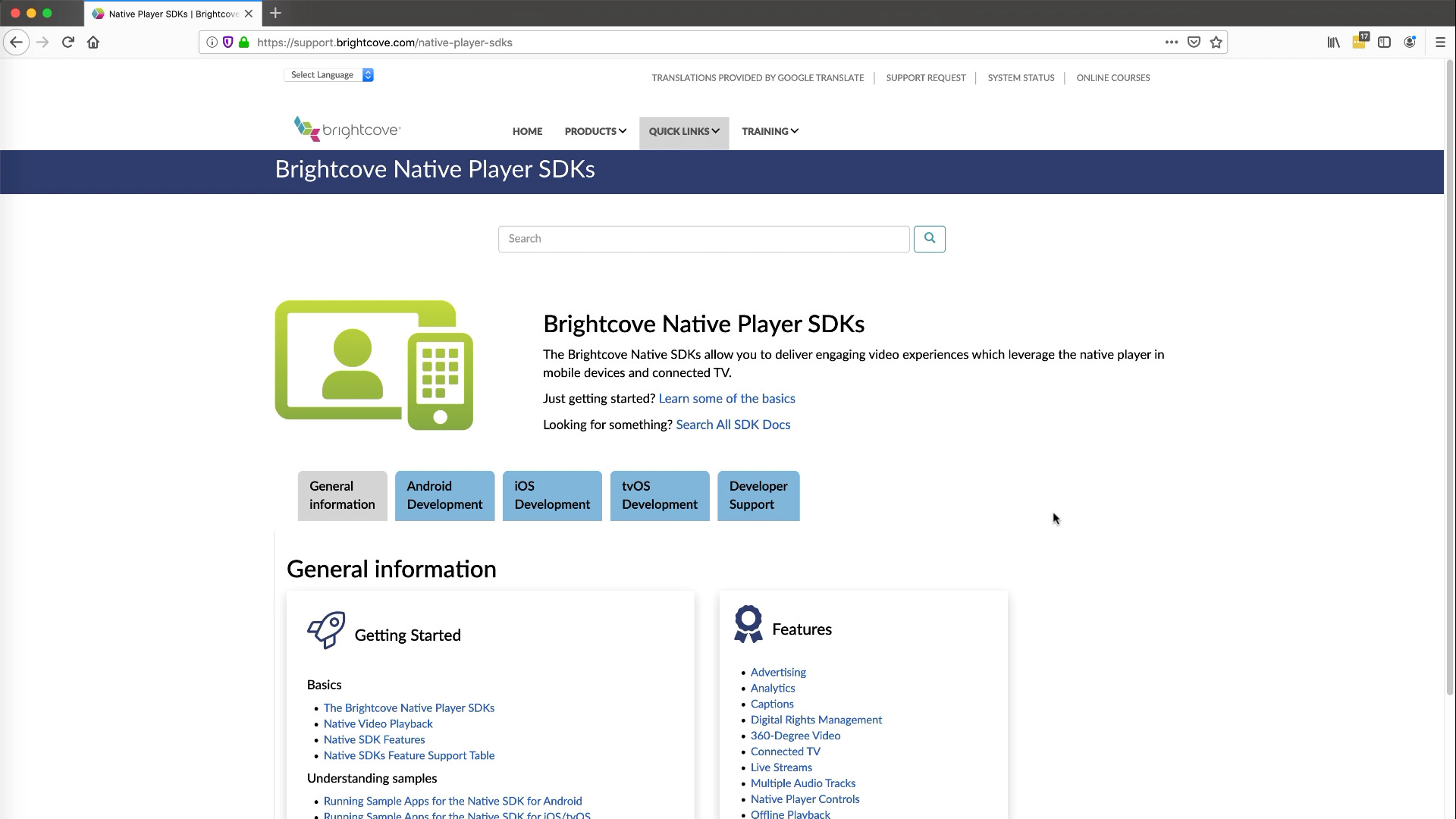Click the page vertical scrollbar
1456x819 pixels.
[x=1450, y=379]
